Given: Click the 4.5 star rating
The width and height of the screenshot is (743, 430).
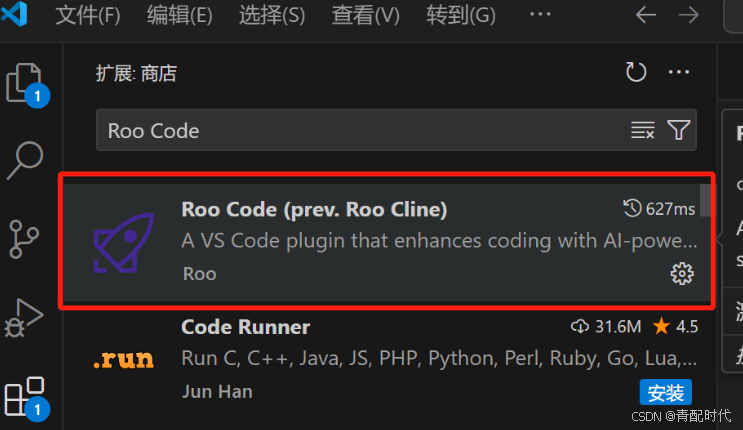Looking at the screenshot, I should tap(675, 326).
